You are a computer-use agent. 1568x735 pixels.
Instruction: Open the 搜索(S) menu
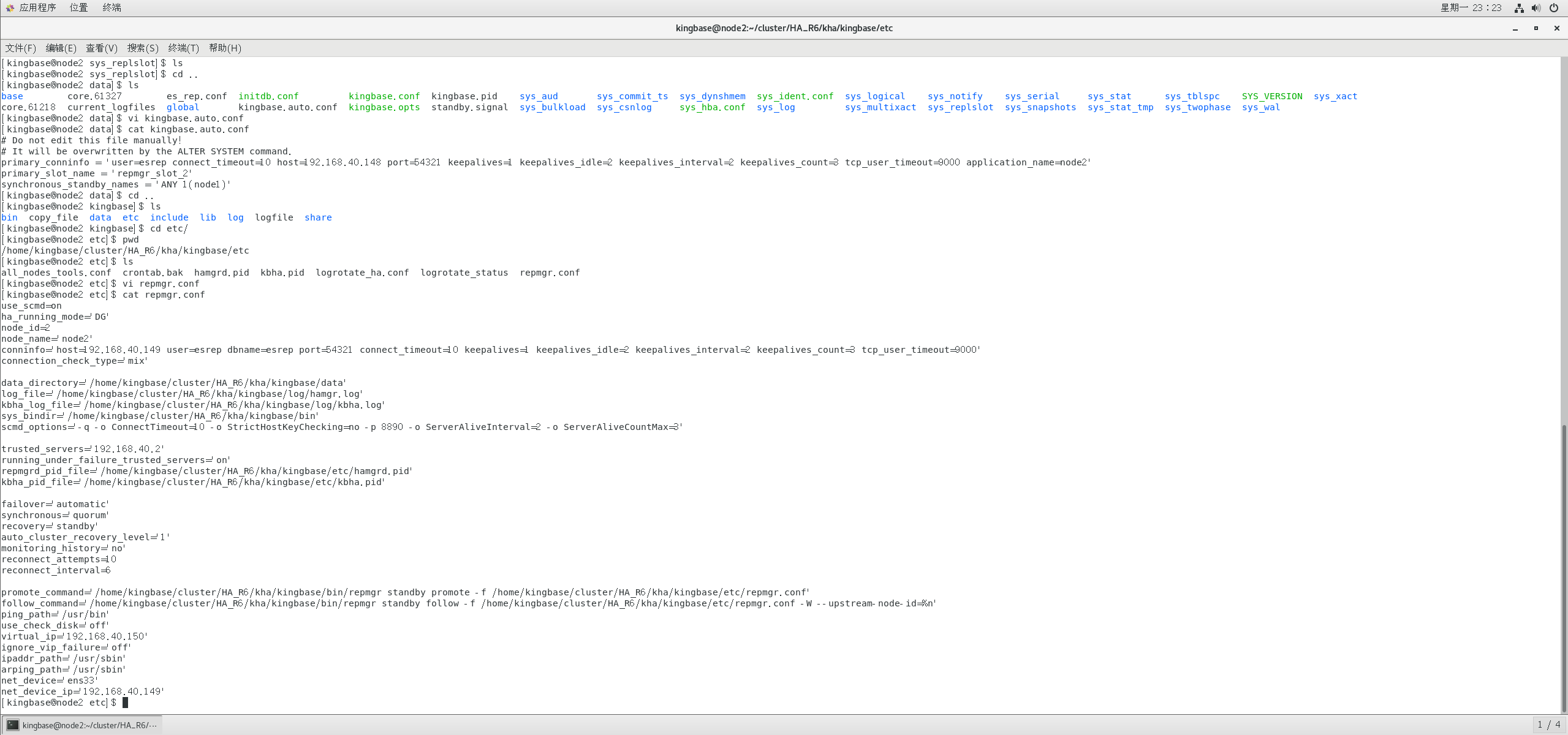coord(143,48)
